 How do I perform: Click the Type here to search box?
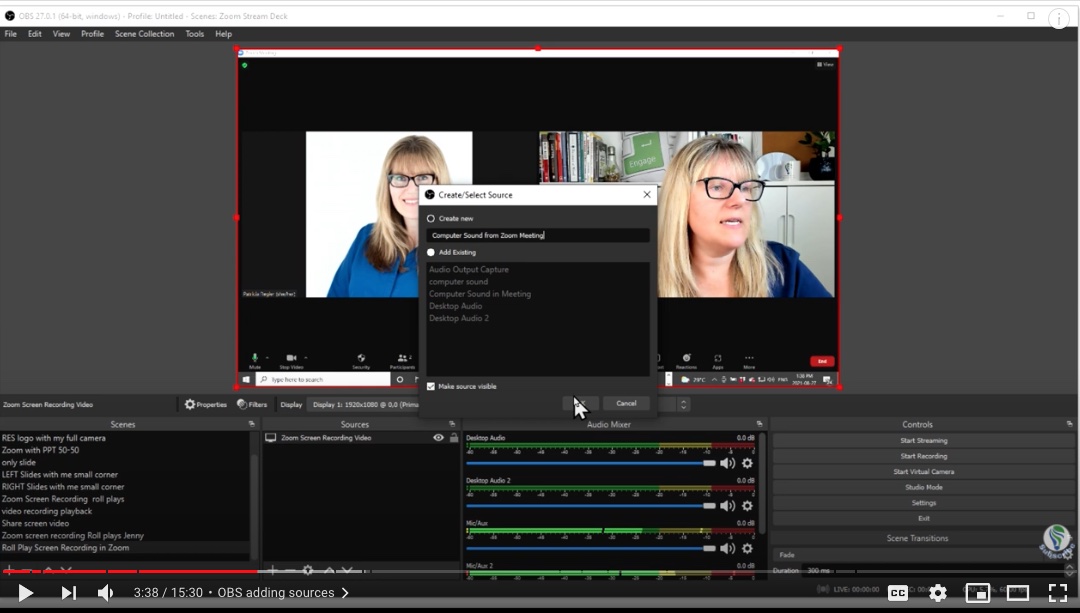point(323,380)
